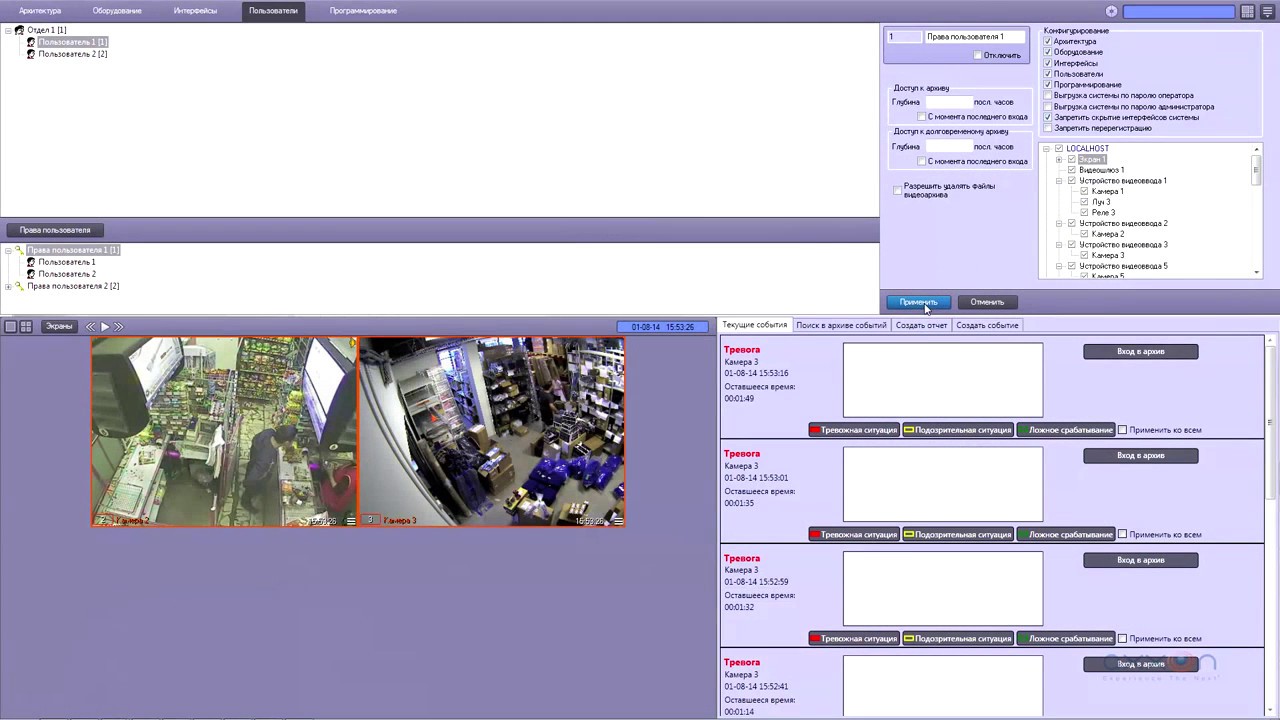Click the department icon next to Отдел 1

(19, 30)
